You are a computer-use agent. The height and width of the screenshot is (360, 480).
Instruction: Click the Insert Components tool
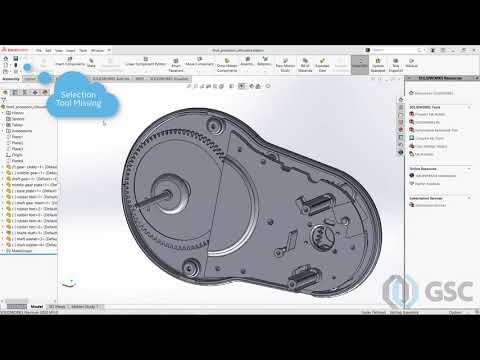(x=70, y=62)
